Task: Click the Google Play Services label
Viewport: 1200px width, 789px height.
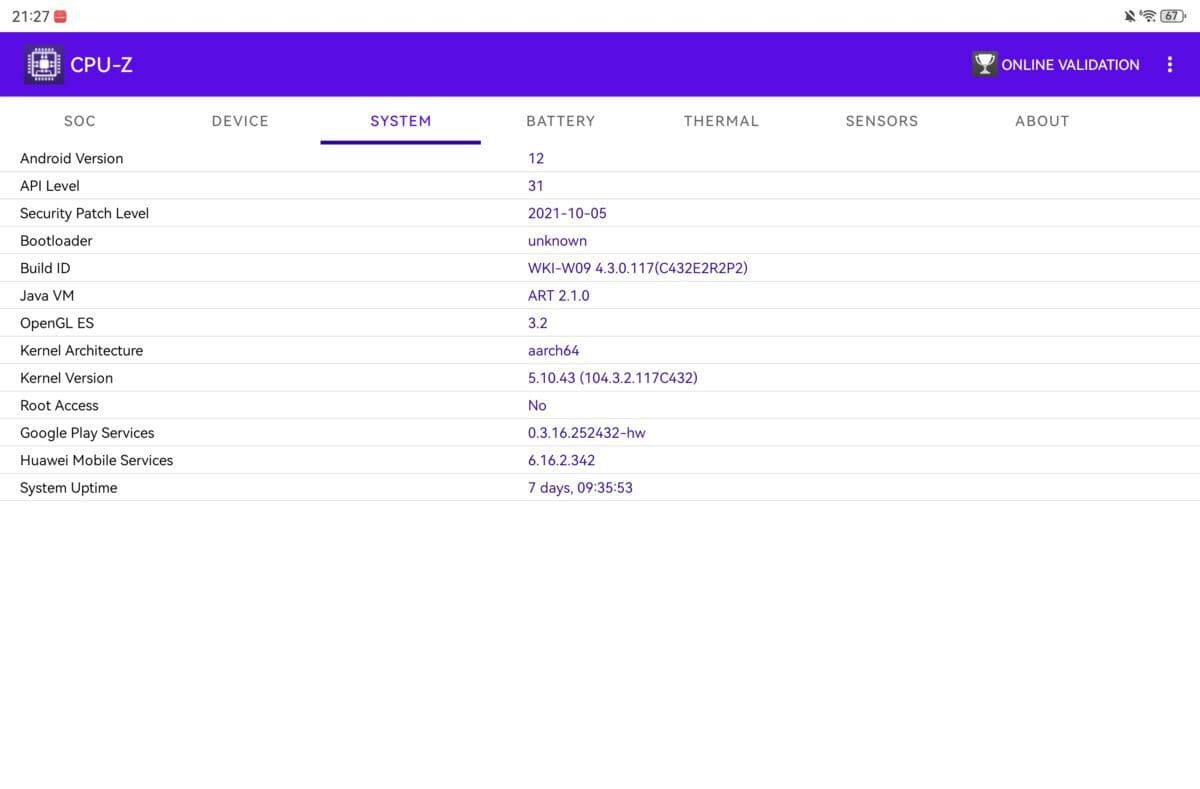Action: click(x=87, y=433)
